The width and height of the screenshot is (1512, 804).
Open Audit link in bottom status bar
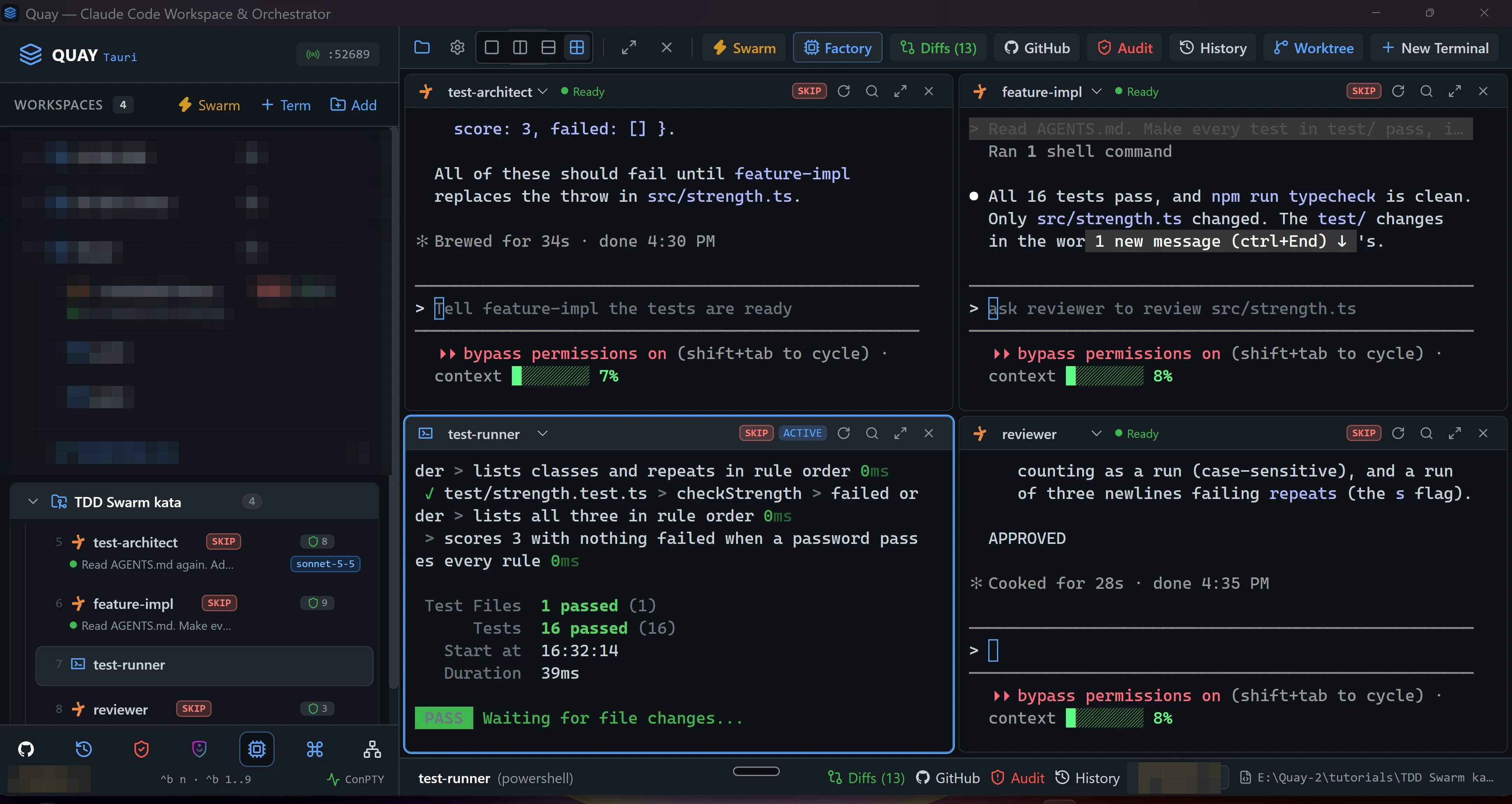(x=1018, y=778)
